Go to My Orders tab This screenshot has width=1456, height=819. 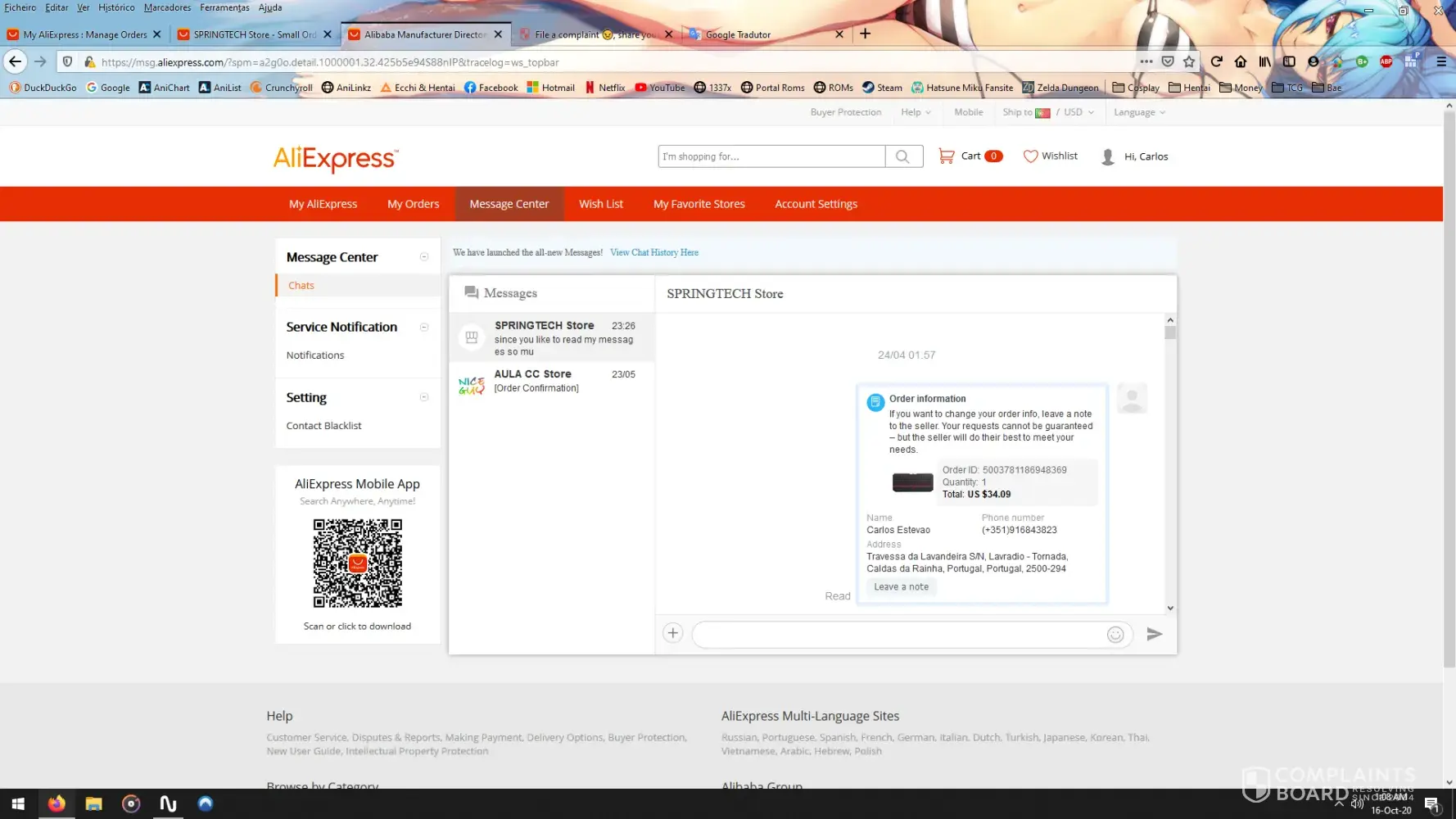click(x=413, y=204)
